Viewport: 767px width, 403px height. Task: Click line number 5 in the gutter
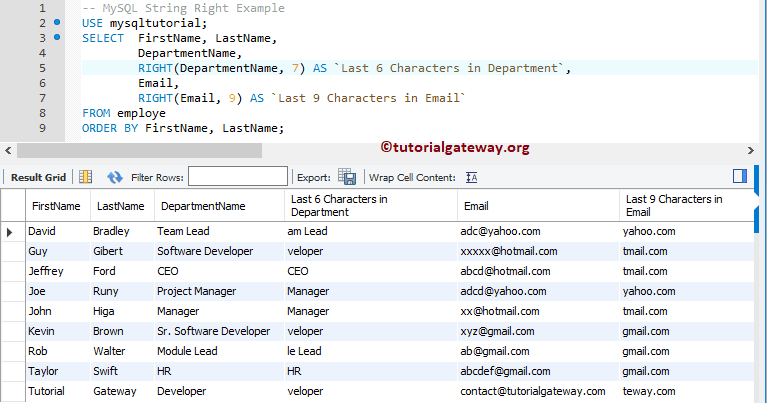[x=42, y=68]
